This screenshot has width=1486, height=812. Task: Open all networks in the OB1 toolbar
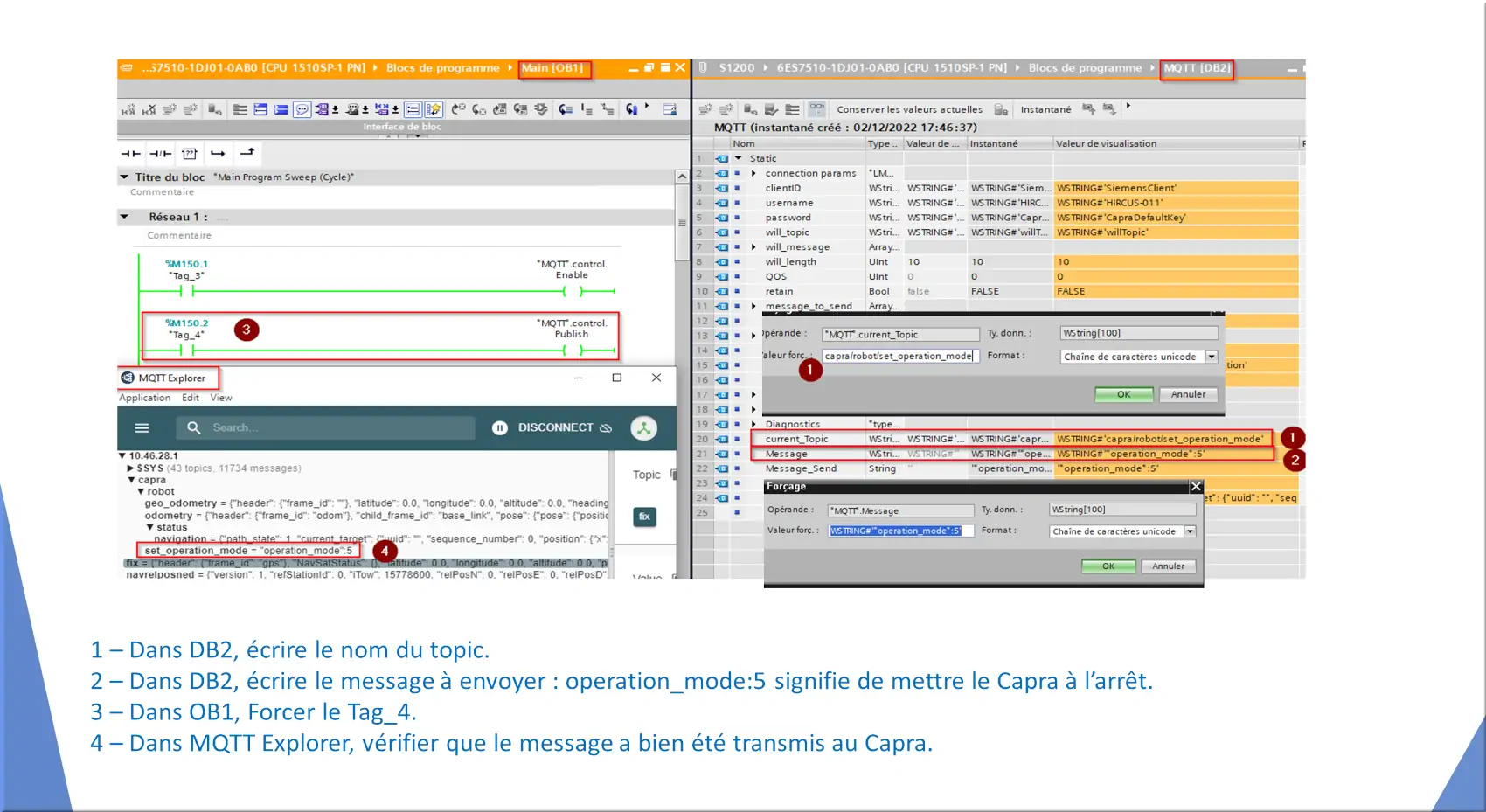(260, 109)
